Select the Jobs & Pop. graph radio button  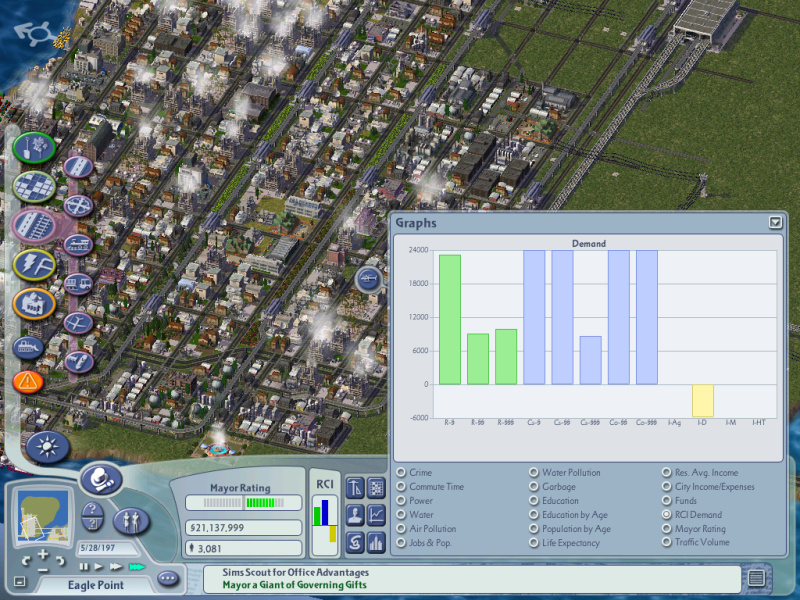(401, 543)
